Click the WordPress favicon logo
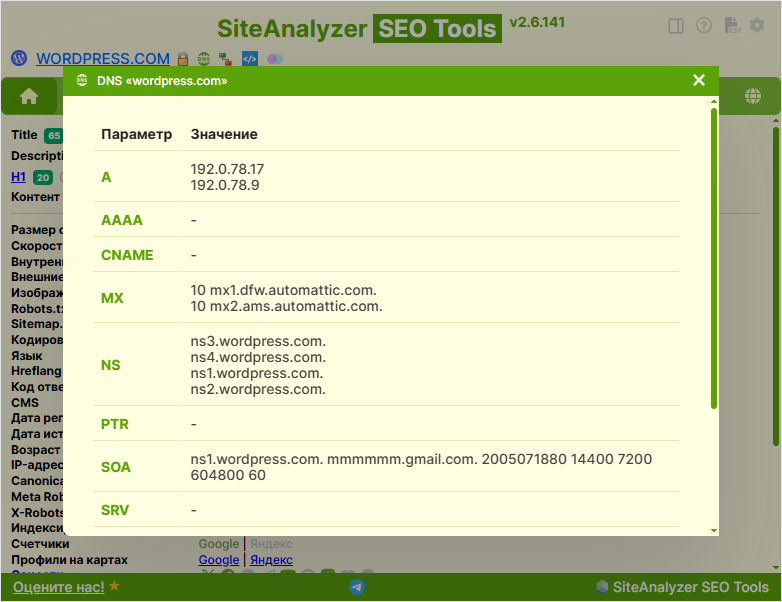Viewport: 782px width, 602px height. coord(19,58)
